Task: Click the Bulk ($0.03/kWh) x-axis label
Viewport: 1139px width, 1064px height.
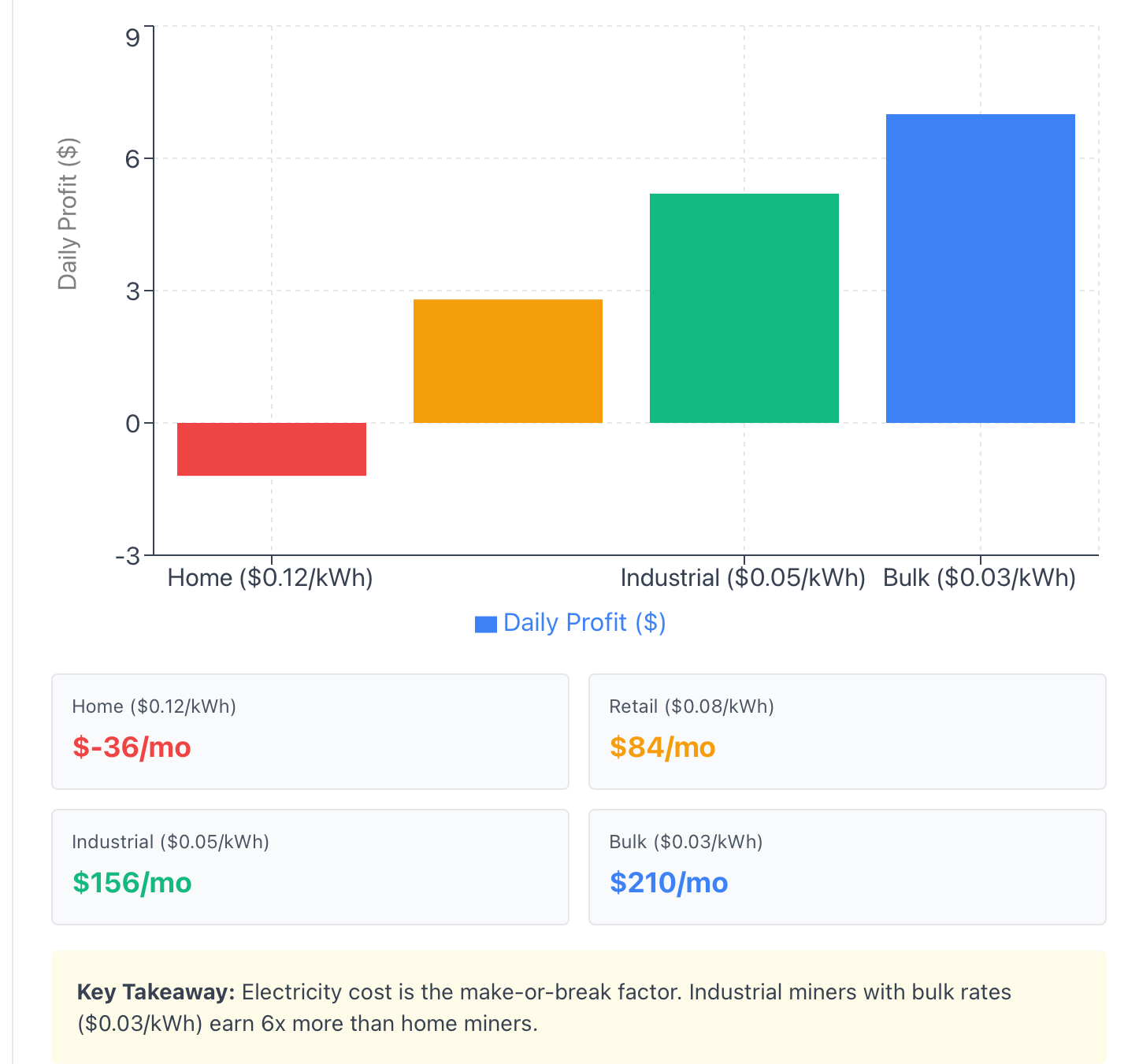Action: point(979,578)
